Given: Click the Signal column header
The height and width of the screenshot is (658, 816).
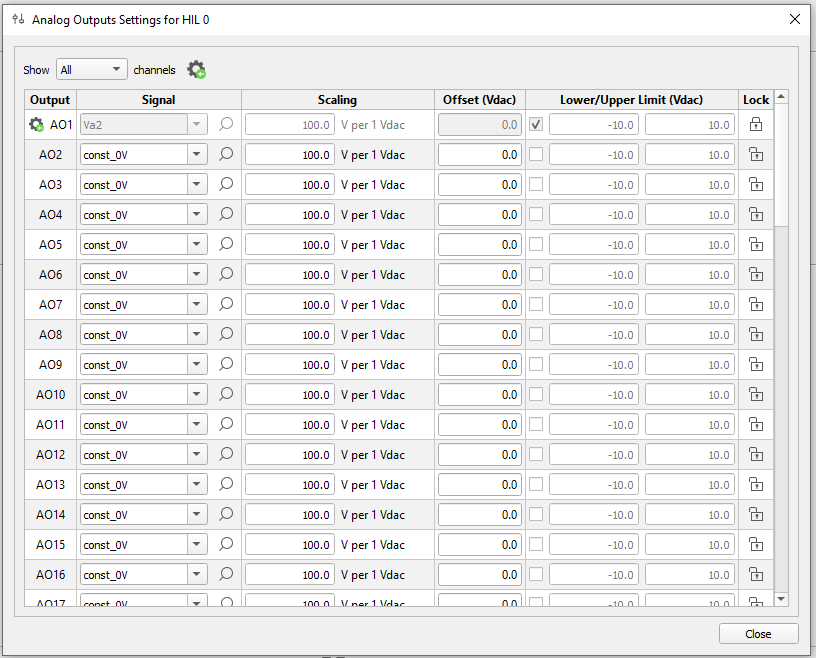Looking at the screenshot, I should (x=158, y=100).
